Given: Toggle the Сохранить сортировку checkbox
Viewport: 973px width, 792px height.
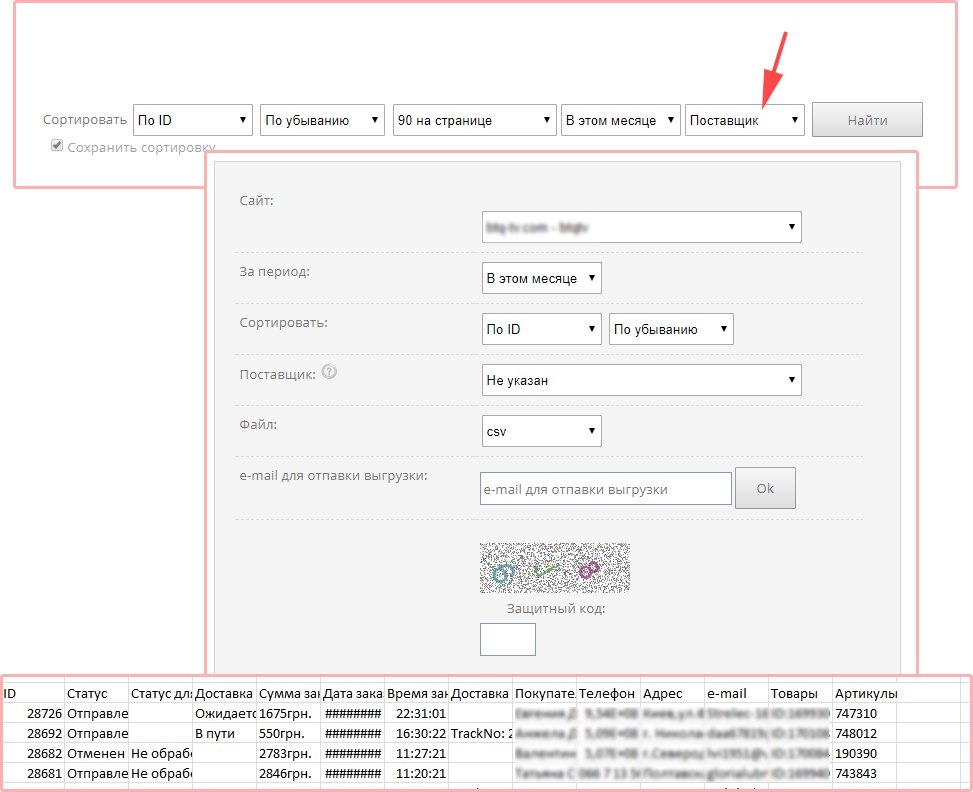Looking at the screenshot, I should pyautogui.click(x=58, y=146).
